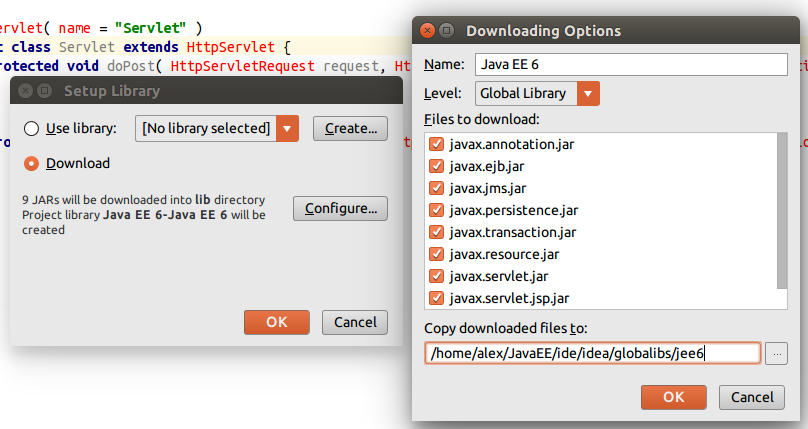The height and width of the screenshot is (429, 808).
Task: Close the Downloading Options dialog
Action: coord(428,31)
